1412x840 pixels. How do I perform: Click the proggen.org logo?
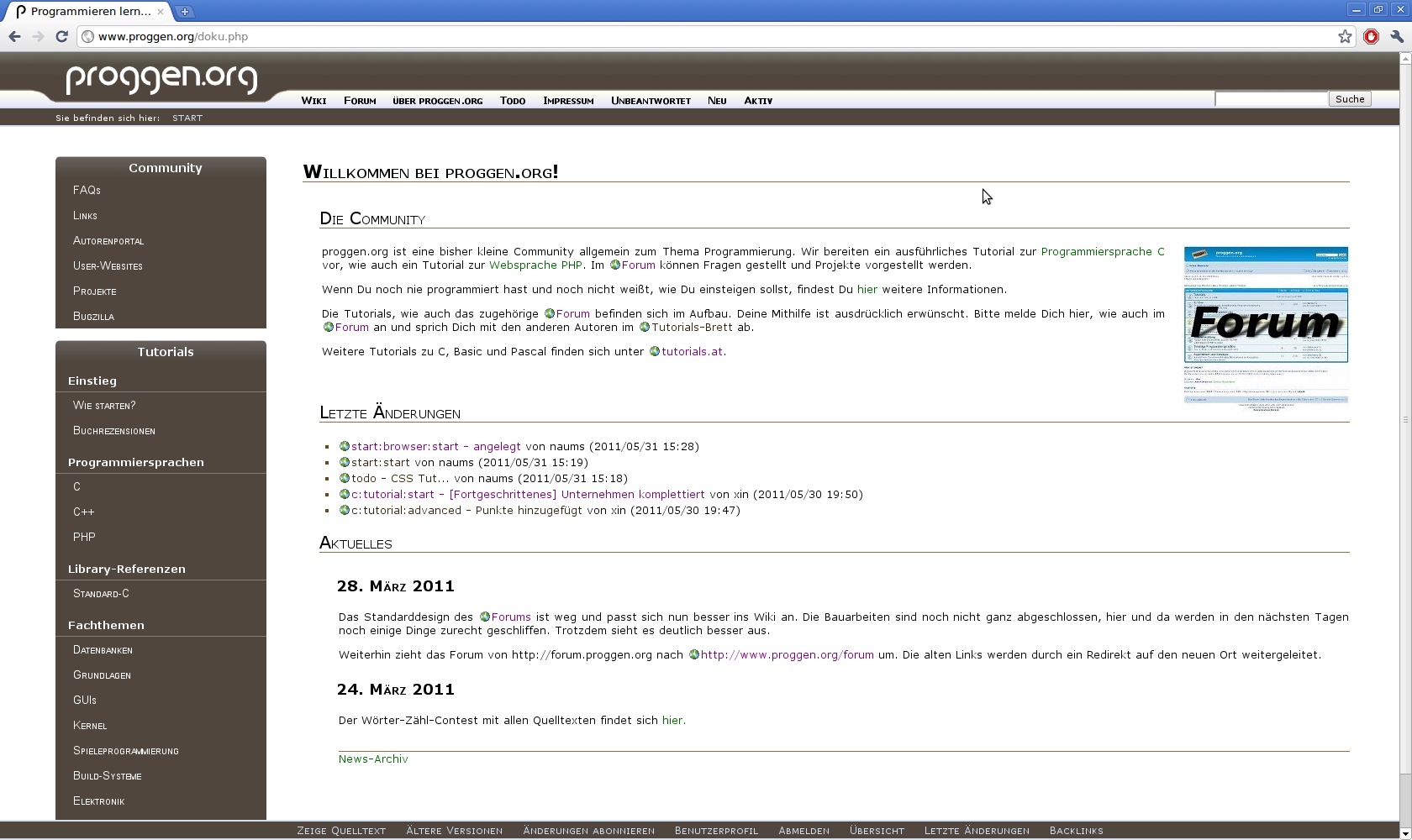[161, 77]
